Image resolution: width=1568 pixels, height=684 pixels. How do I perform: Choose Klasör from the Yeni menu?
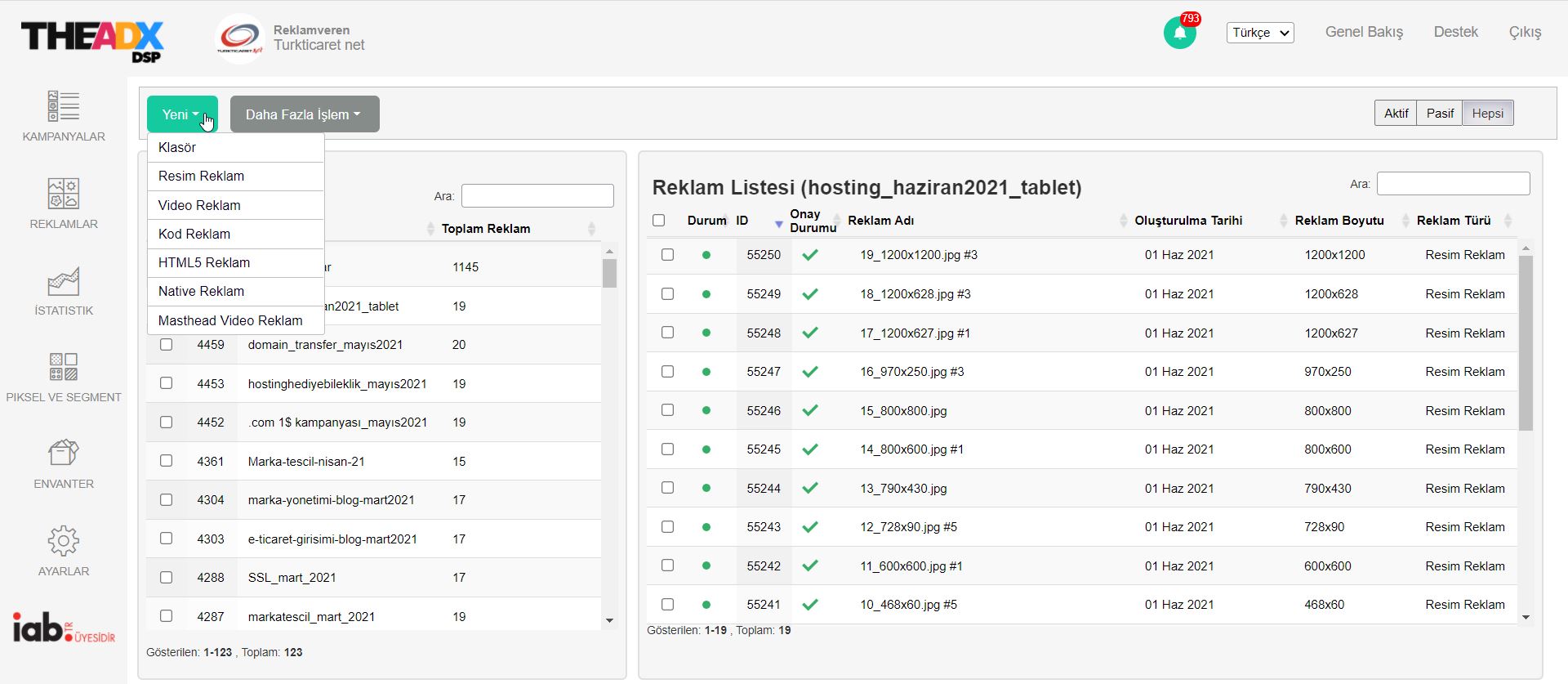tap(236, 148)
